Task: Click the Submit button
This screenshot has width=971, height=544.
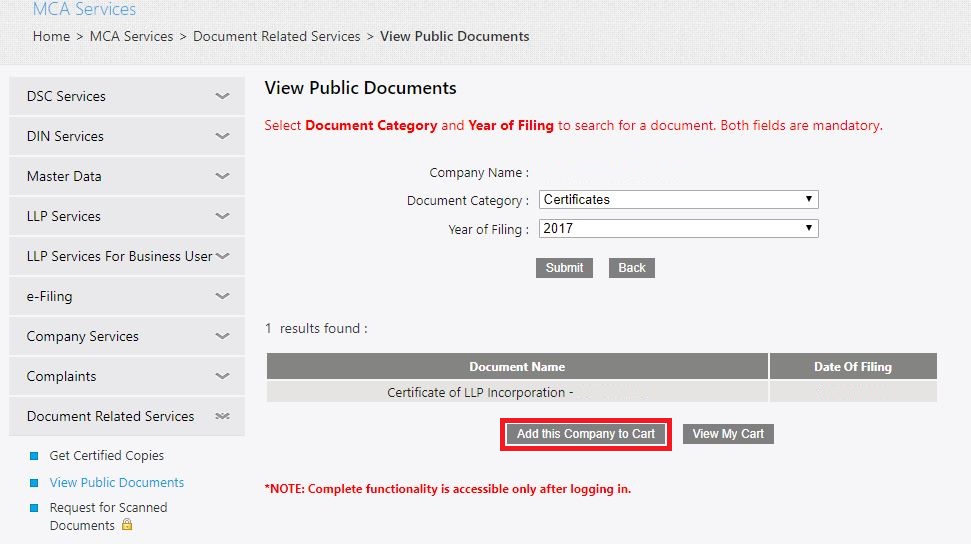Action: [x=564, y=268]
